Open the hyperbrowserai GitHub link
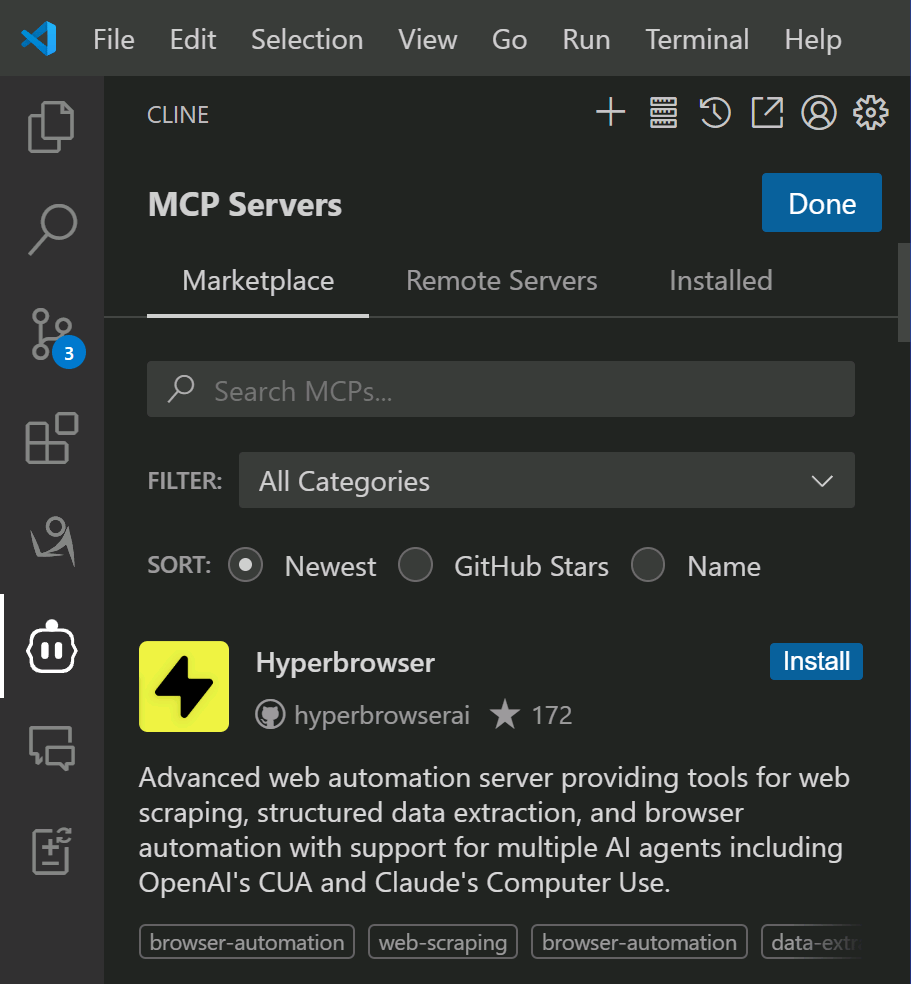911x984 pixels. (x=381, y=716)
